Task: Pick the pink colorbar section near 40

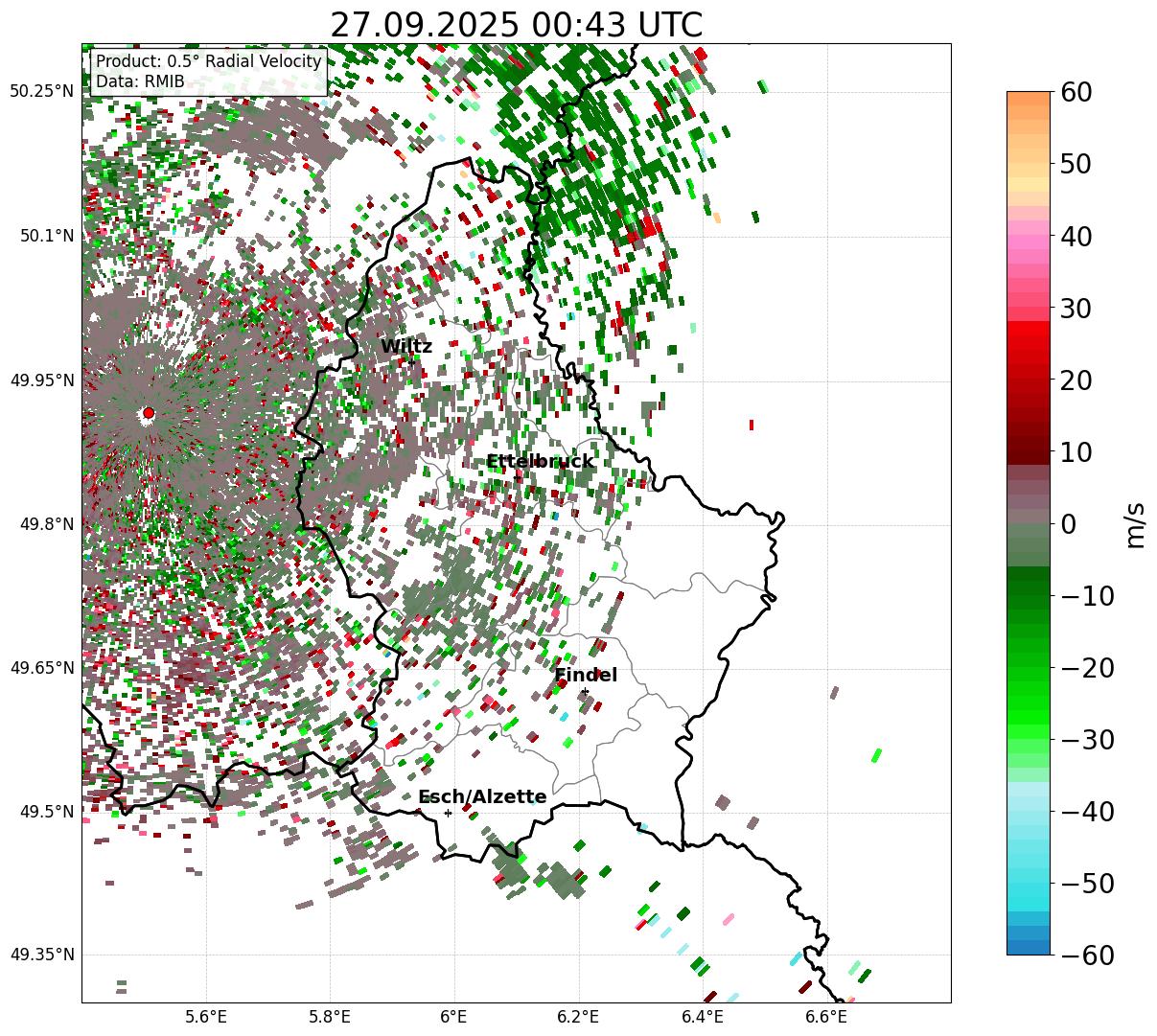Action: tap(1029, 237)
